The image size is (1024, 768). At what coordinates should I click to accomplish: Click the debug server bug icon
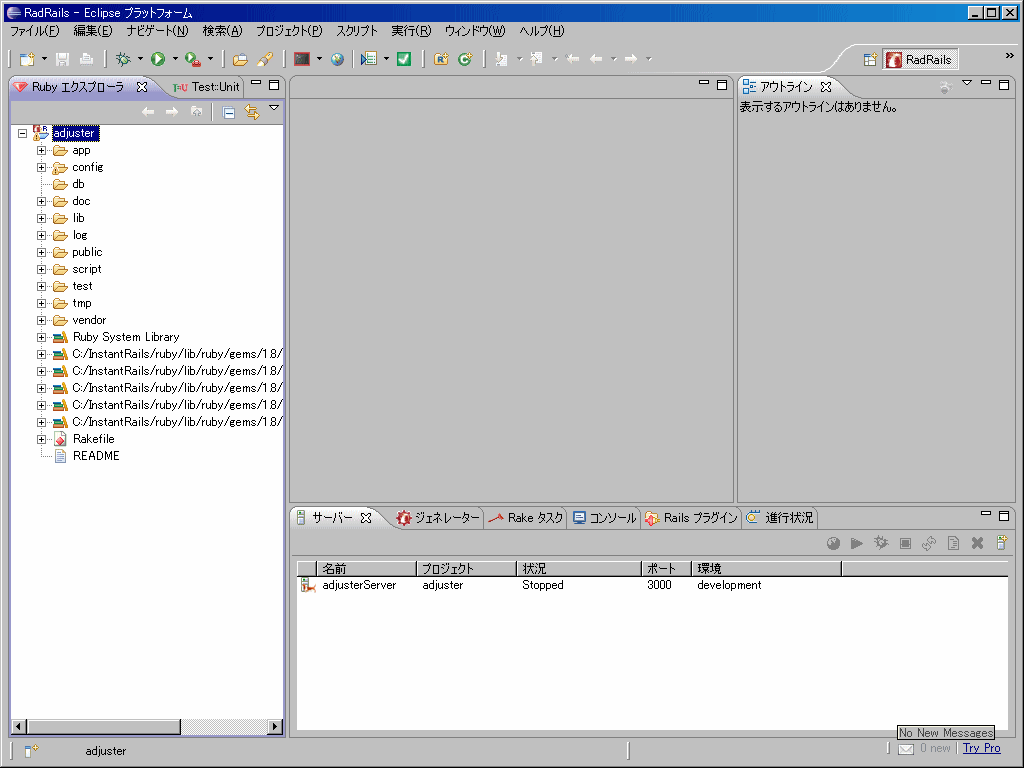881,543
